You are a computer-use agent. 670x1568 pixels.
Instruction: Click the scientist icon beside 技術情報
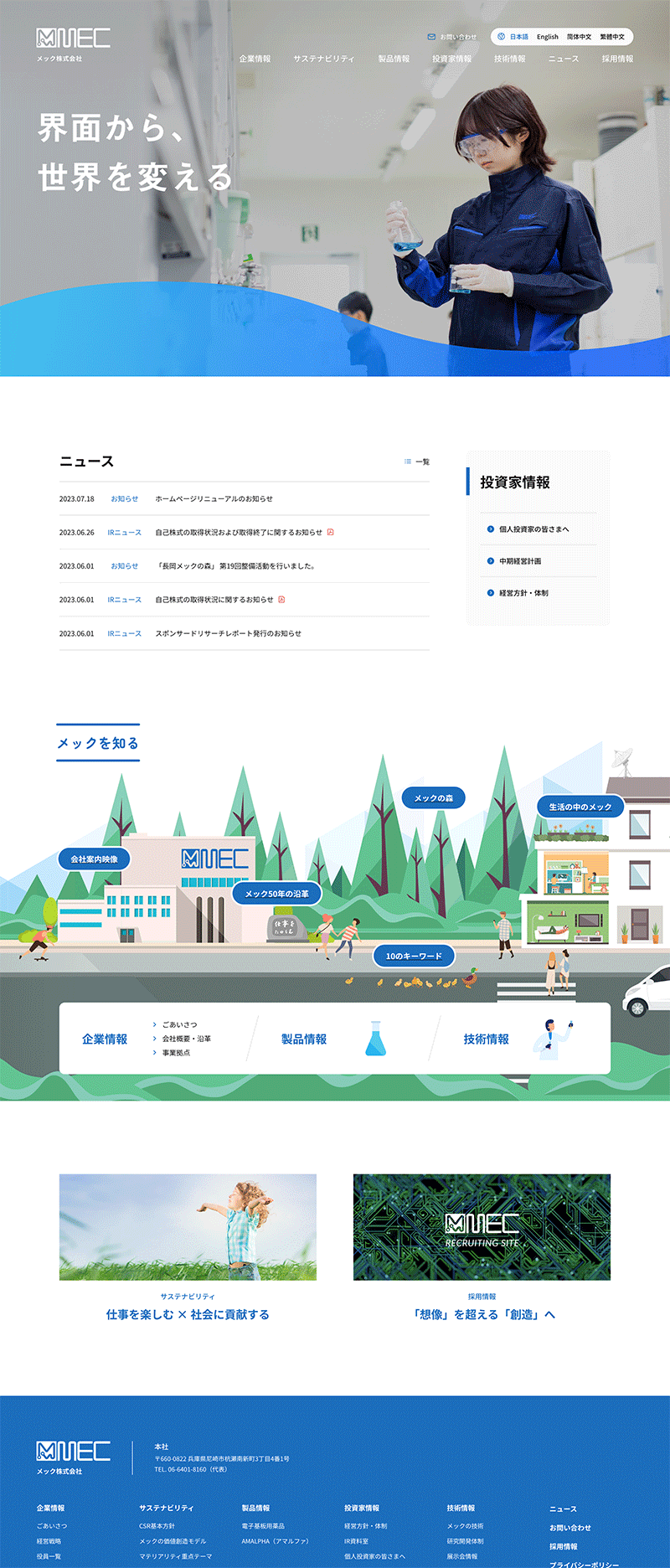(x=555, y=1039)
